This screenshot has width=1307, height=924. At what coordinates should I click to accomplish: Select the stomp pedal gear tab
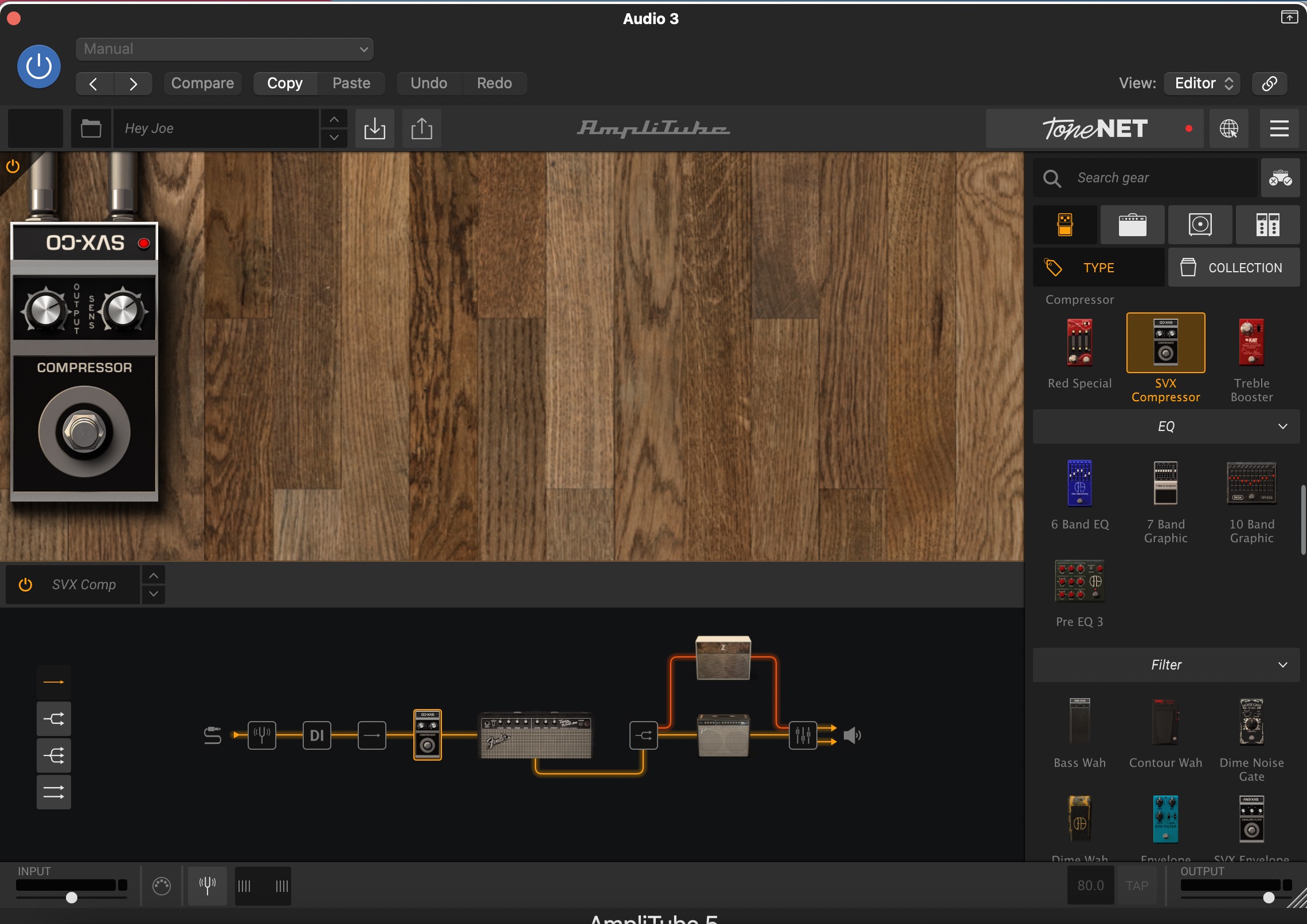pos(1065,225)
